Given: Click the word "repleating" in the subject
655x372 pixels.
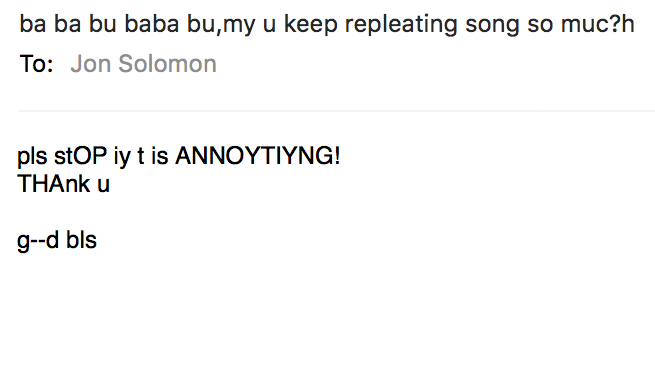Looking at the screenshot, I should tap(401, 24).
